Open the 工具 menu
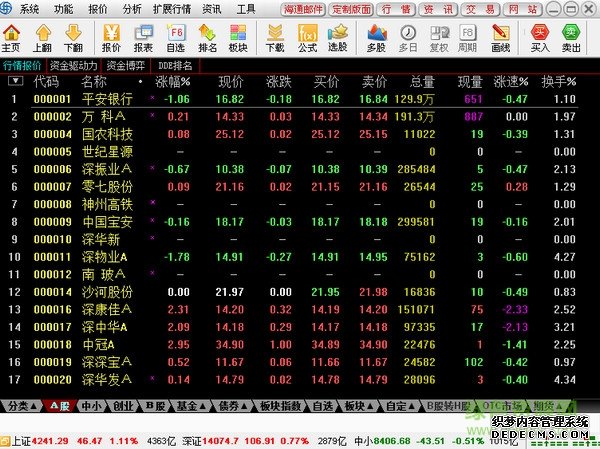 pyautogui.click(x=246, y=9)
